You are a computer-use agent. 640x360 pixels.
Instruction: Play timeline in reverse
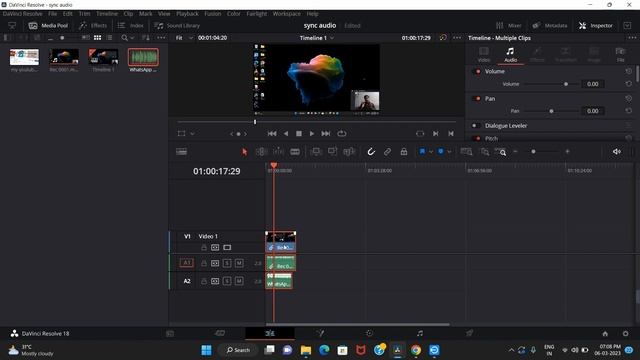tap(286, 133)
